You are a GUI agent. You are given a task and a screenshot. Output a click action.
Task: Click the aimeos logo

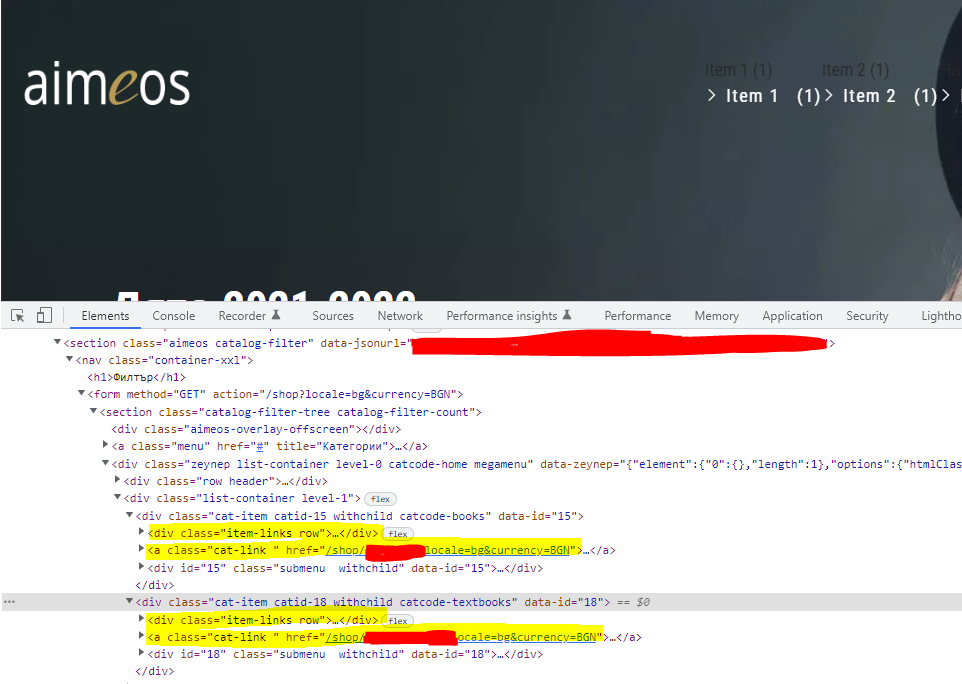coord(107,84)
